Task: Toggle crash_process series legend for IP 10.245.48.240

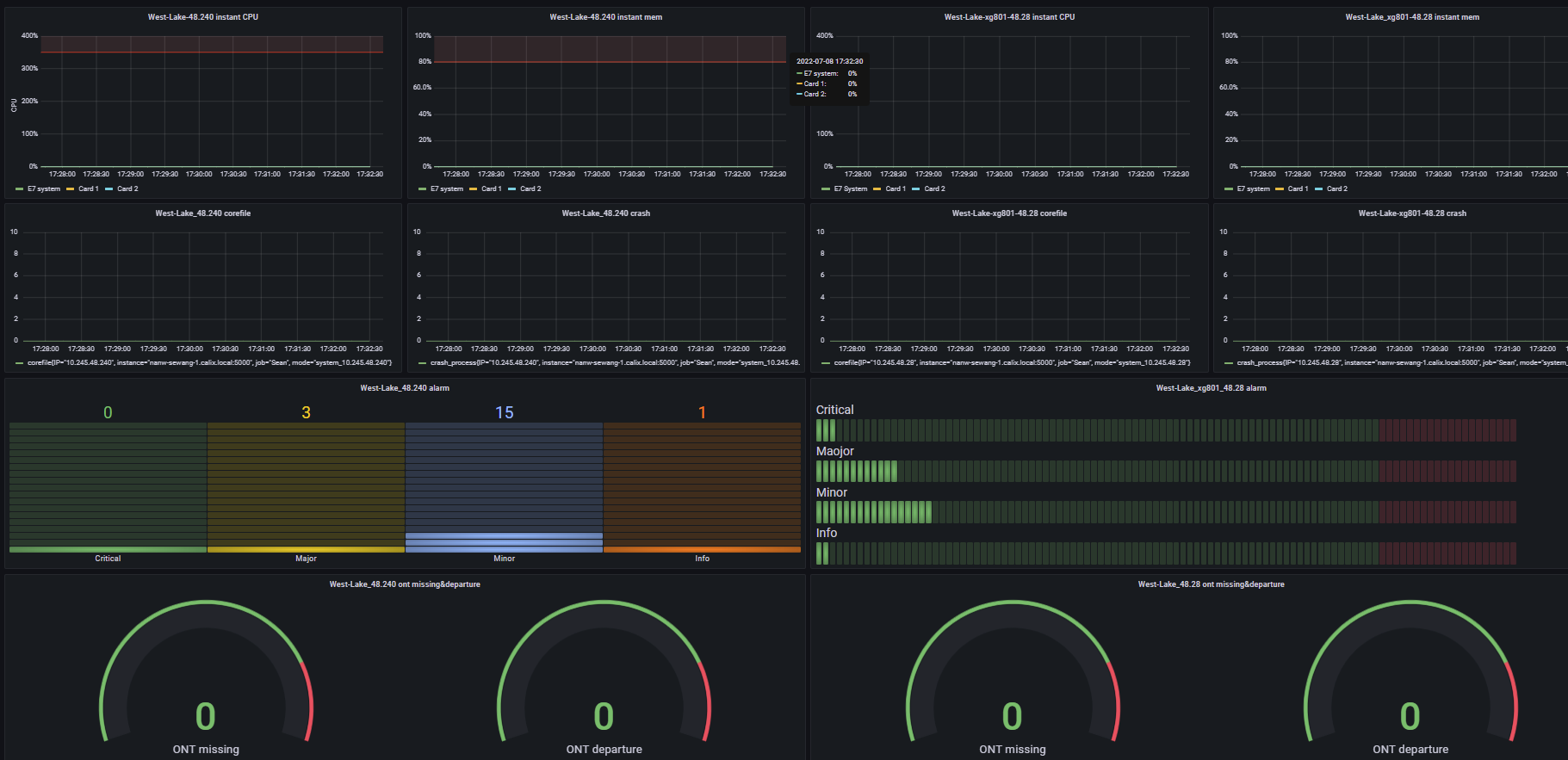Action: (615, 363)
